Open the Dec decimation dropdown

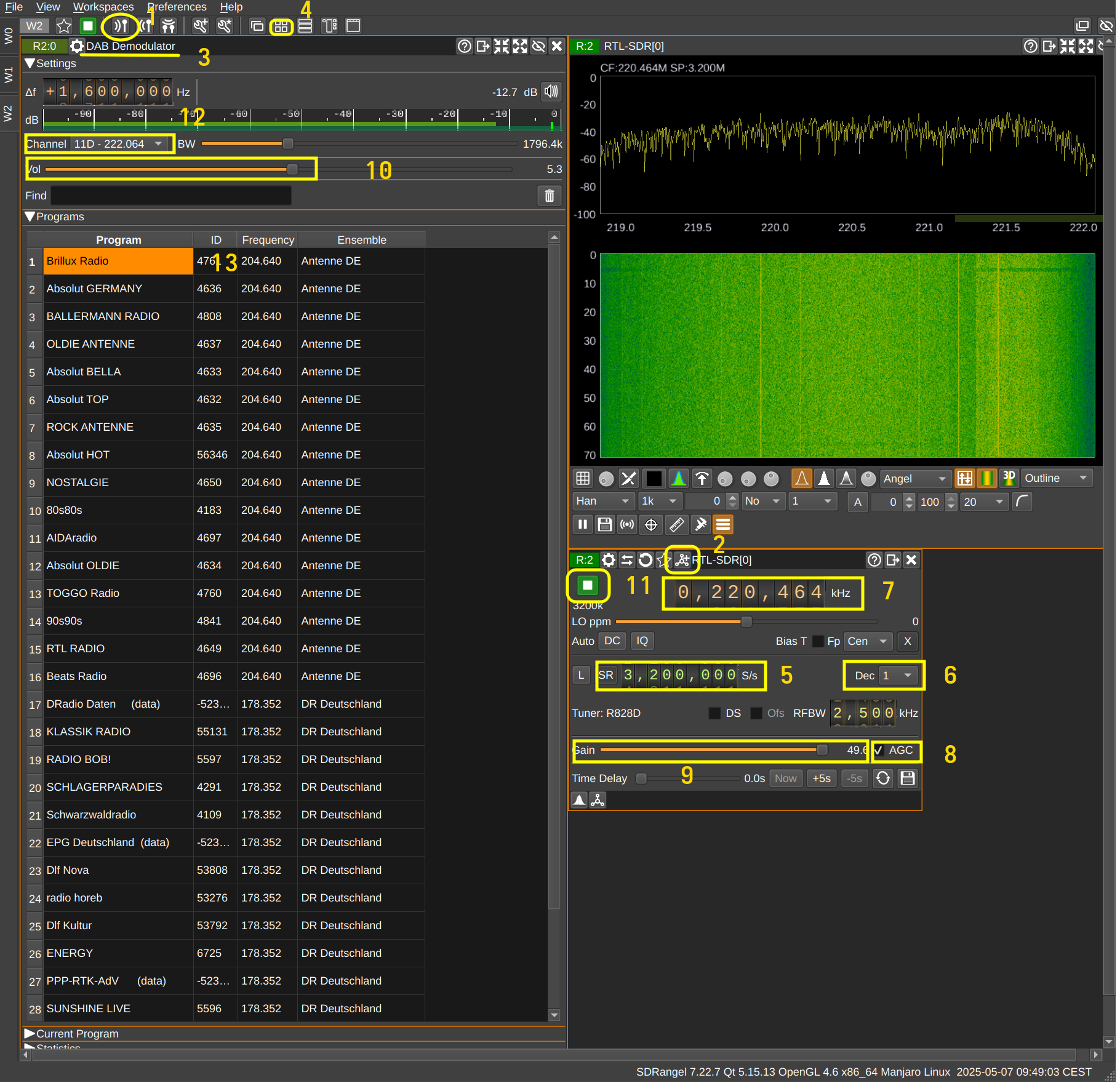[898, 676]
